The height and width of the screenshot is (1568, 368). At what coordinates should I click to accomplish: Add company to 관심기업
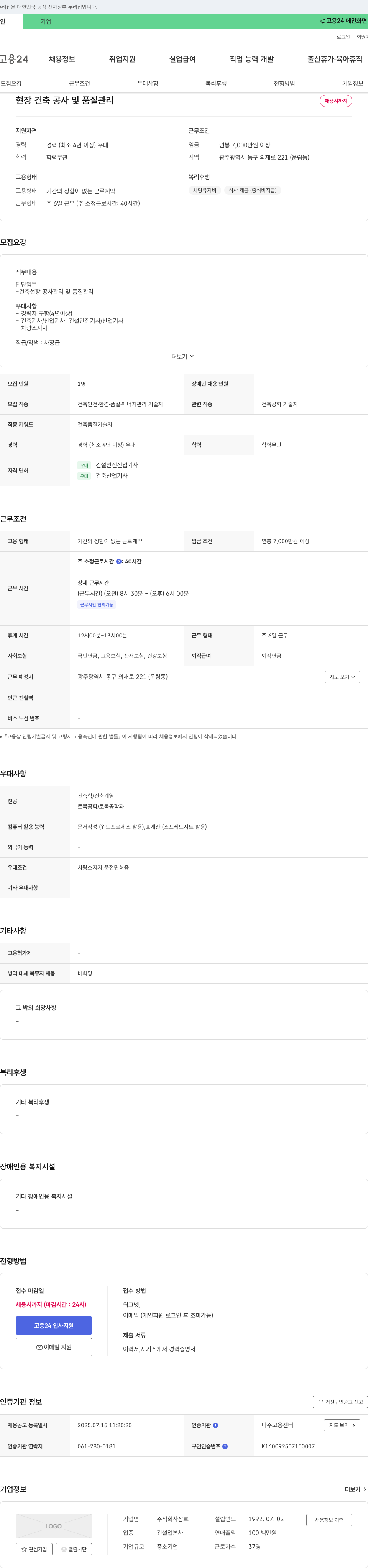tap(34, 1549)
